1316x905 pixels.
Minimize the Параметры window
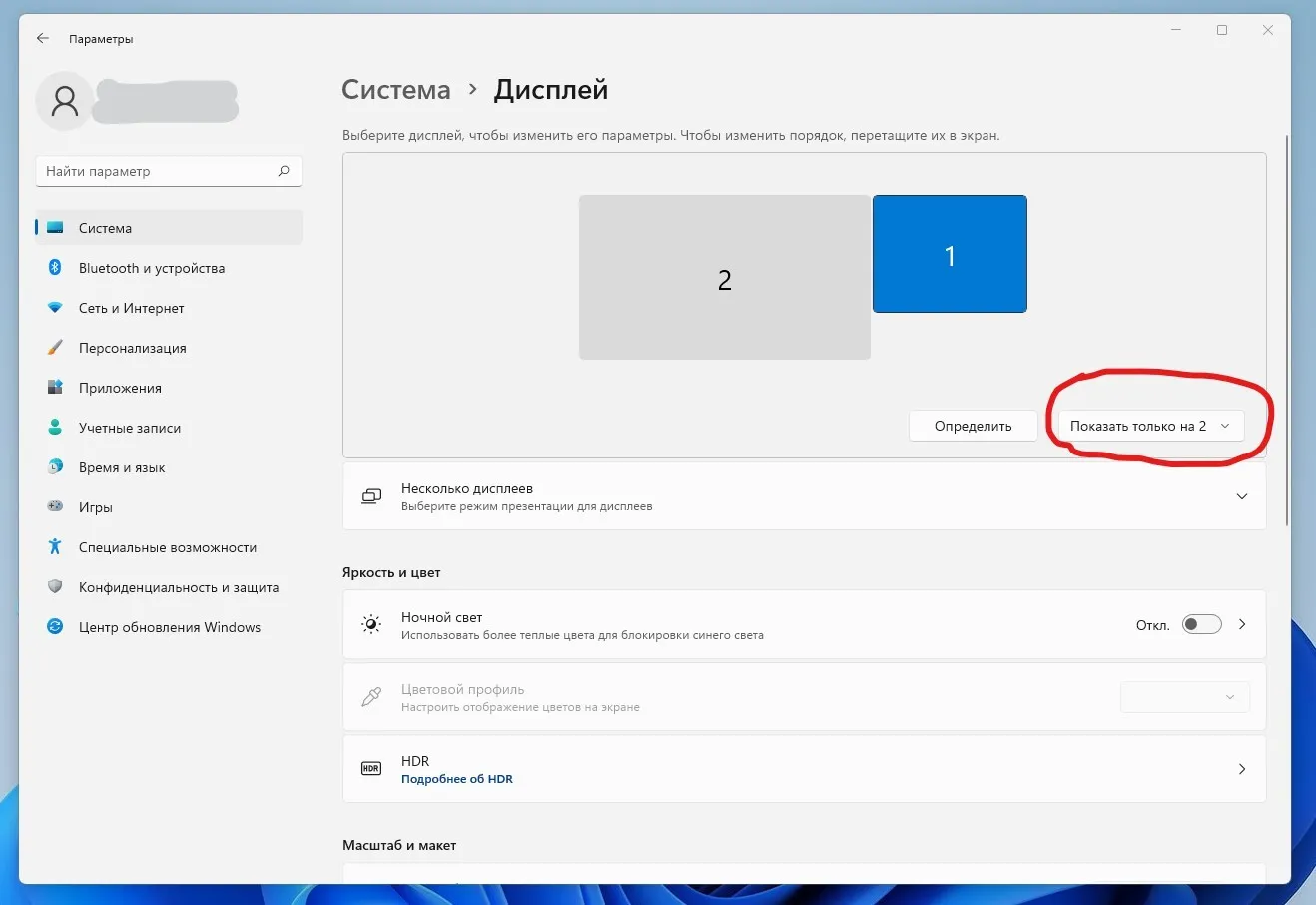point(1176,31)
